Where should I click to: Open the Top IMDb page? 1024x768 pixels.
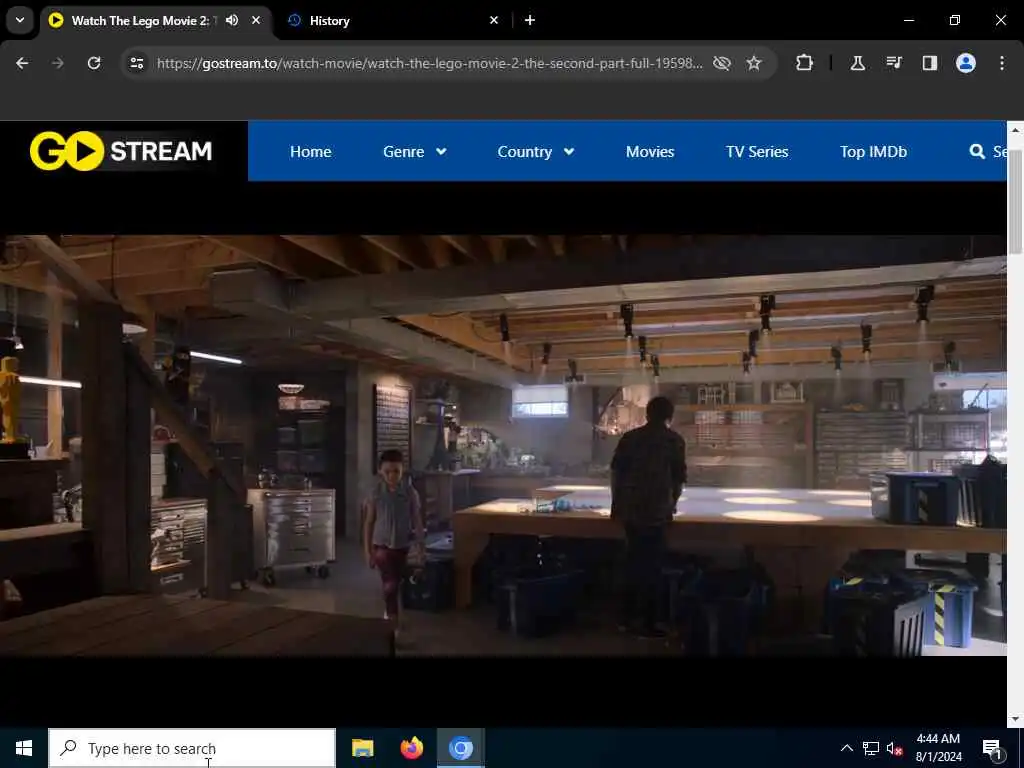[x=873, y=152]
